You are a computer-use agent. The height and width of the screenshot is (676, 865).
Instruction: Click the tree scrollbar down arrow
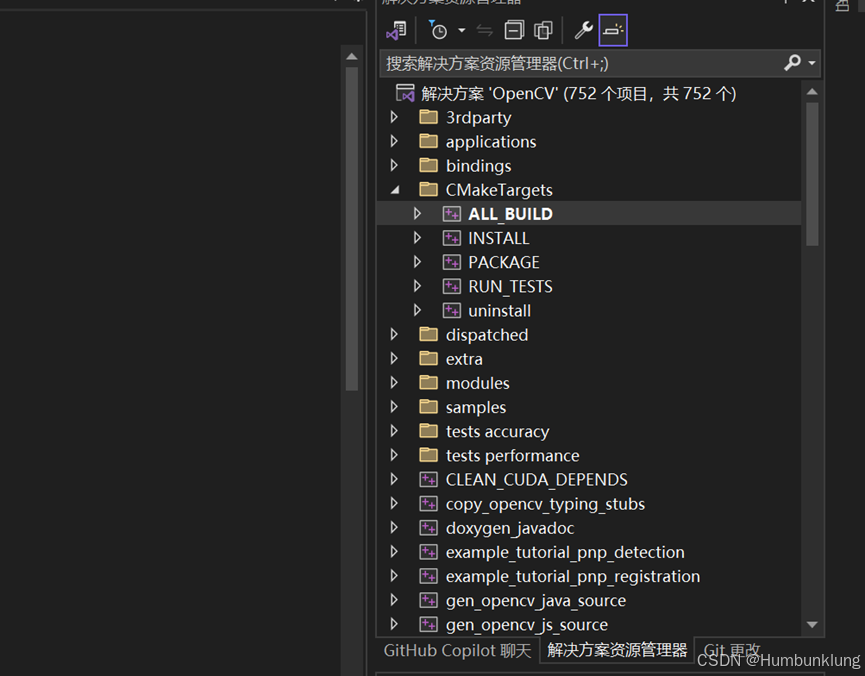click(812, 625)
